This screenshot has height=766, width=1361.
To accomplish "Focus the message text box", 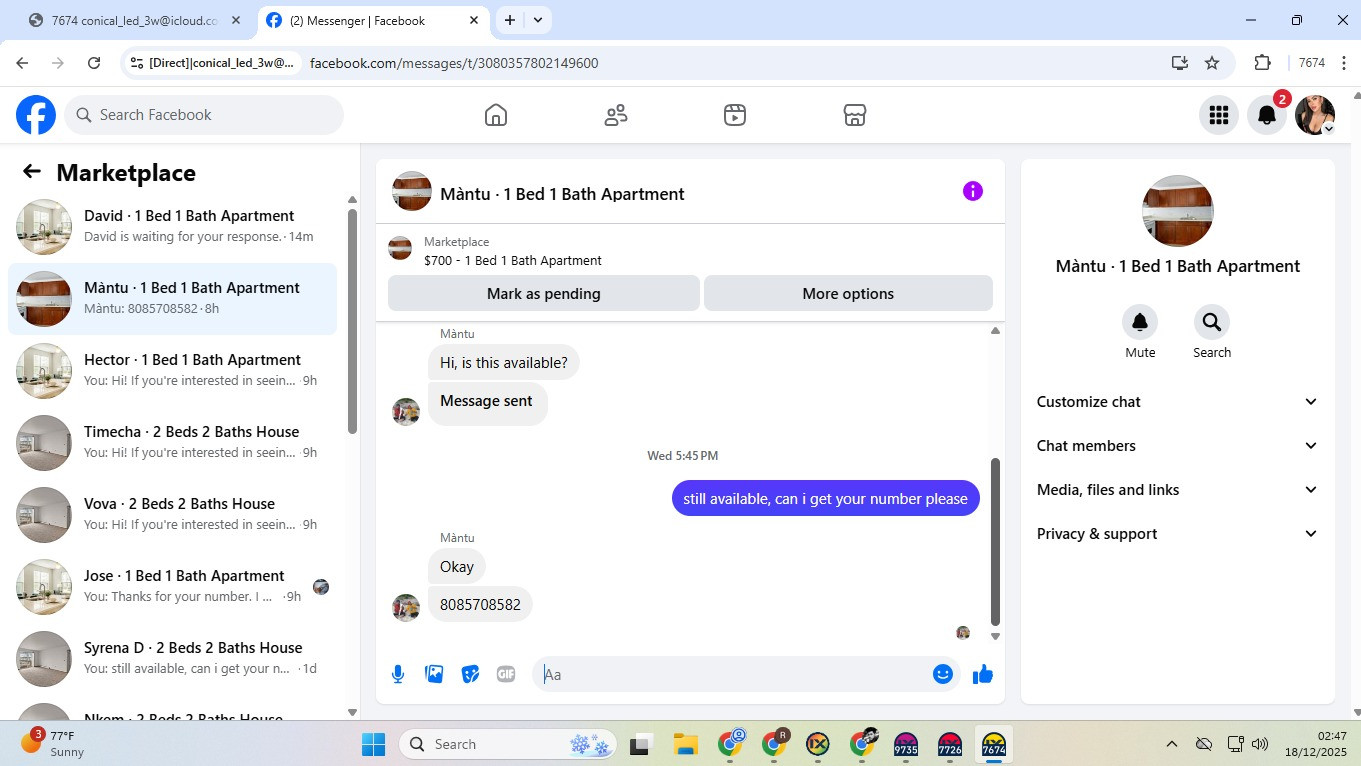I will [737, 674].
